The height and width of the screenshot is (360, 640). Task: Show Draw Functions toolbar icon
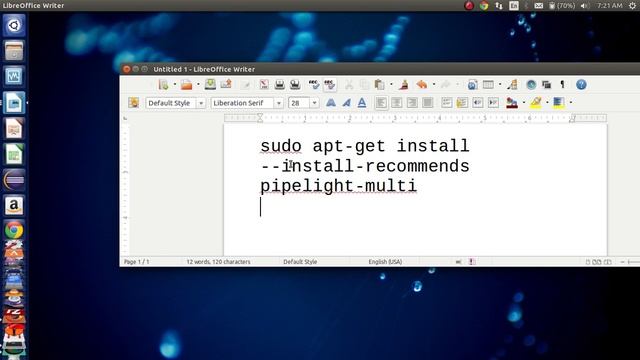tap(513, 84)
